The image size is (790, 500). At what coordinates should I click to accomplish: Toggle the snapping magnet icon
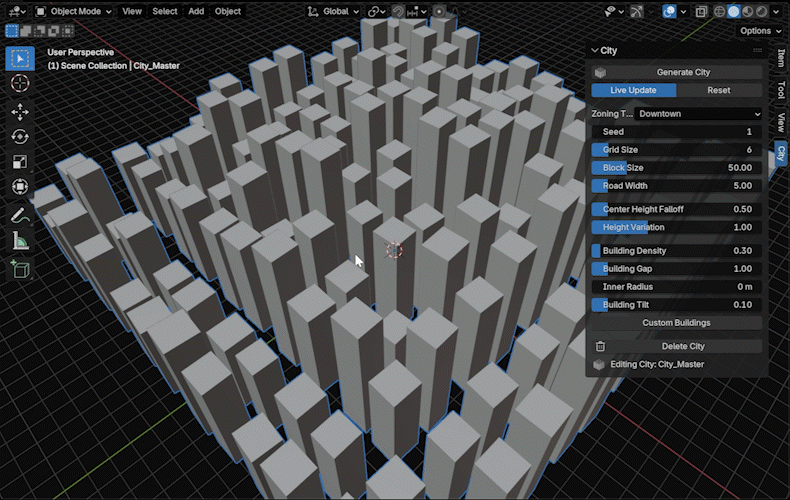coord(398,11)
